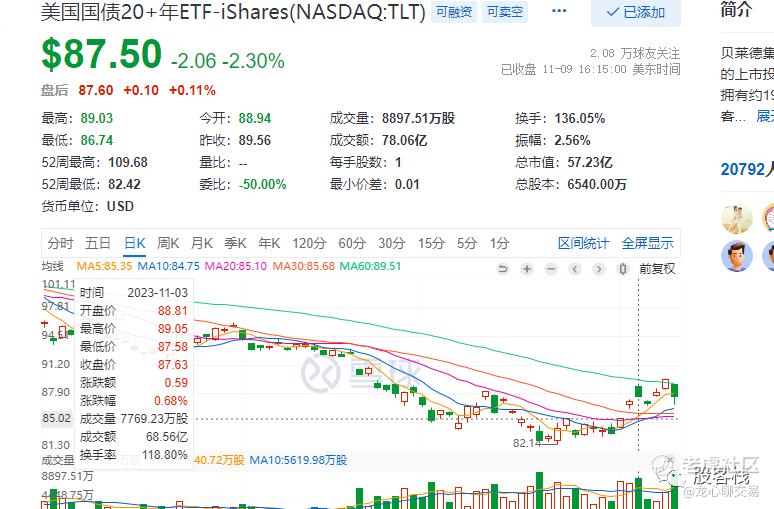Switch to the 15分 chart tab
The image size is (774, 509).
431,243
